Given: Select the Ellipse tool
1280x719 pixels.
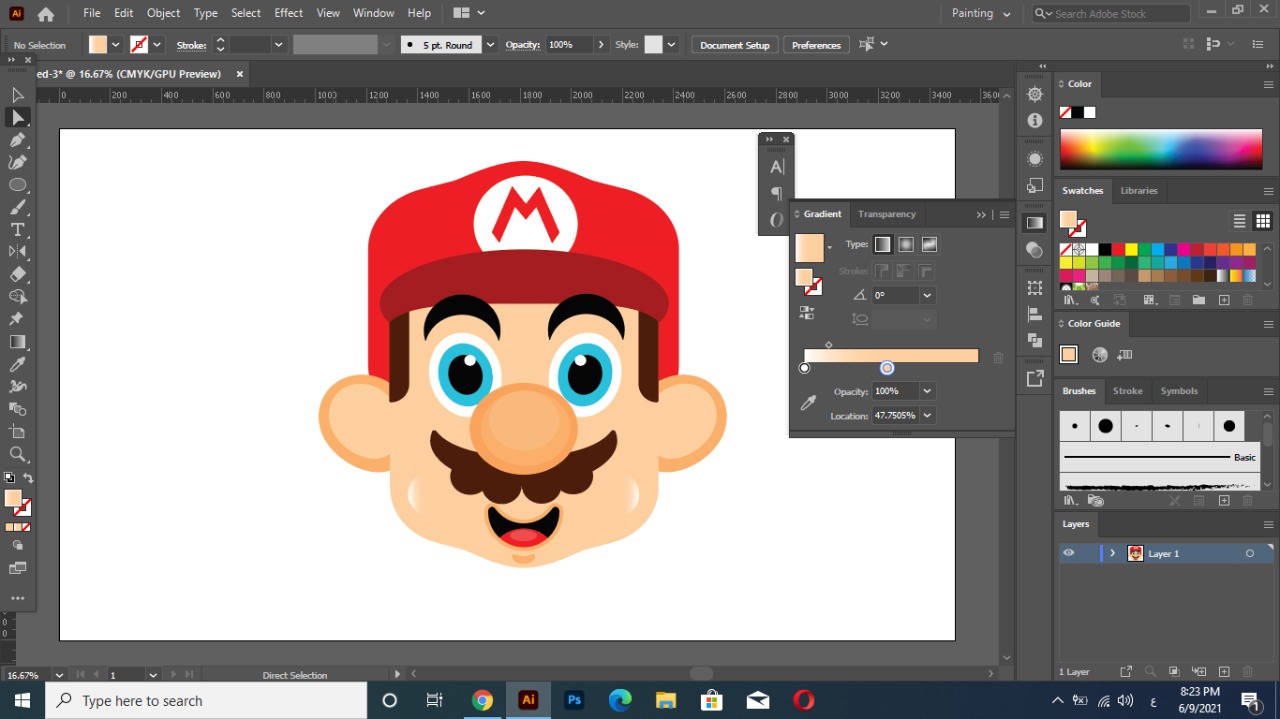Looking at the screenshot, I should [x=17, y=185].
